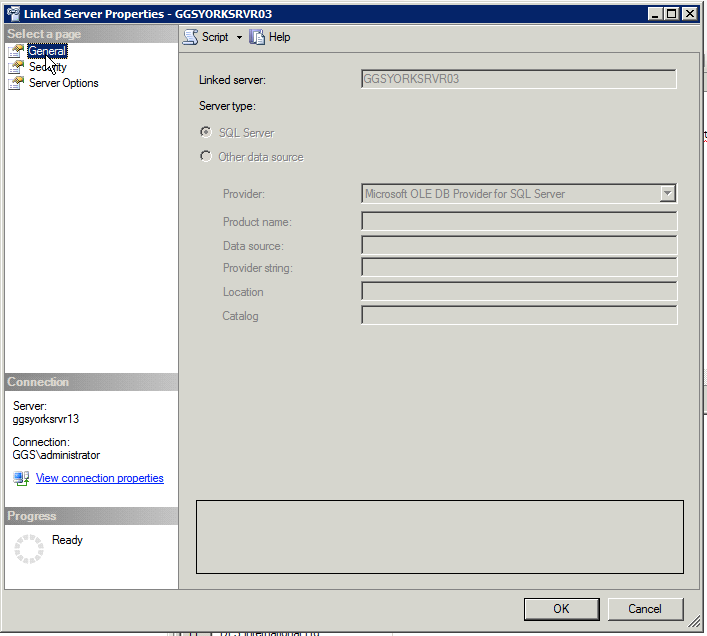Click the Ready status text

pos(67,540)
